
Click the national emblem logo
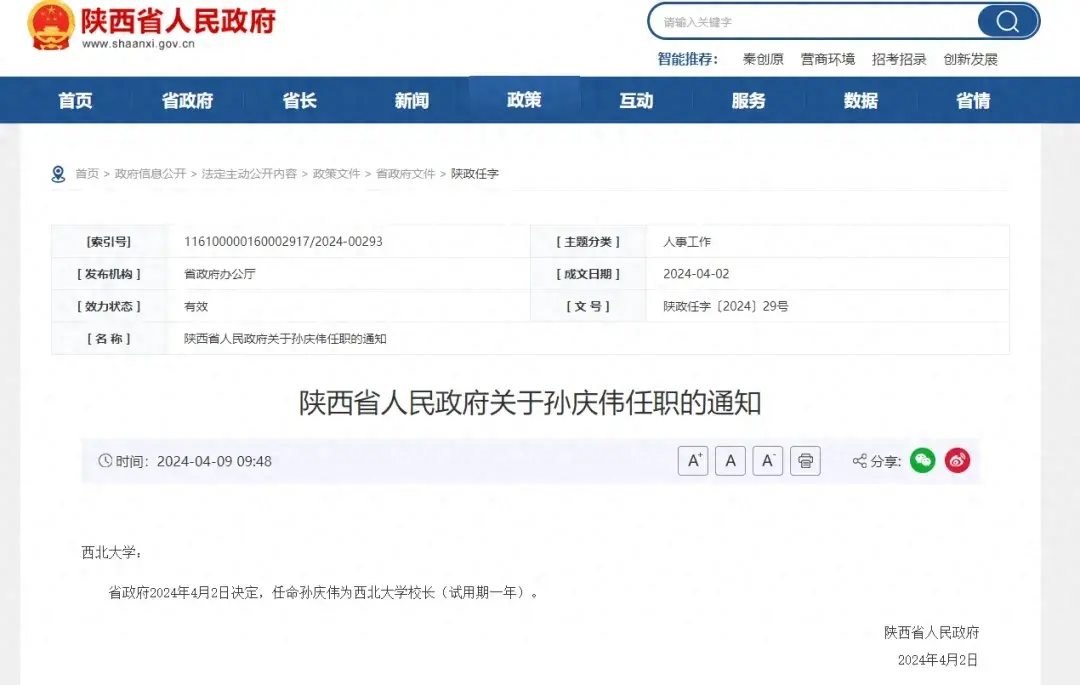tap(50, 25)
